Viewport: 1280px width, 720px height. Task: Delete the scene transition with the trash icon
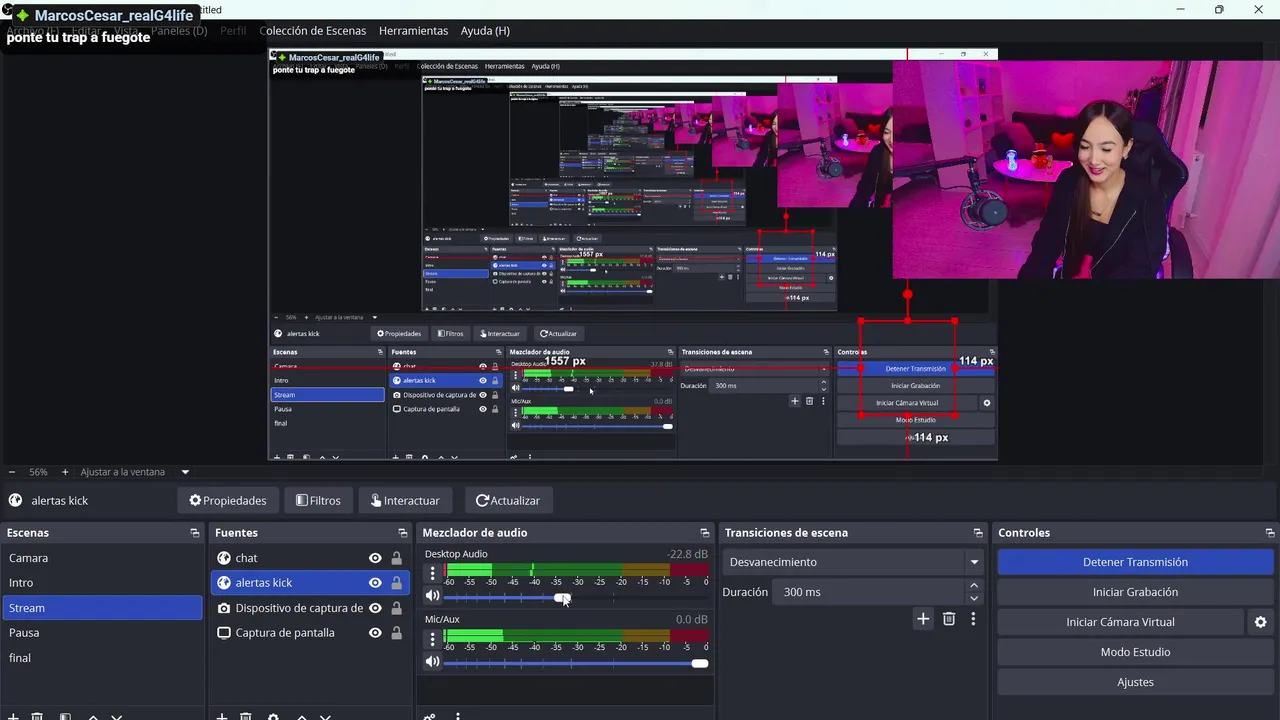(949, 619)
